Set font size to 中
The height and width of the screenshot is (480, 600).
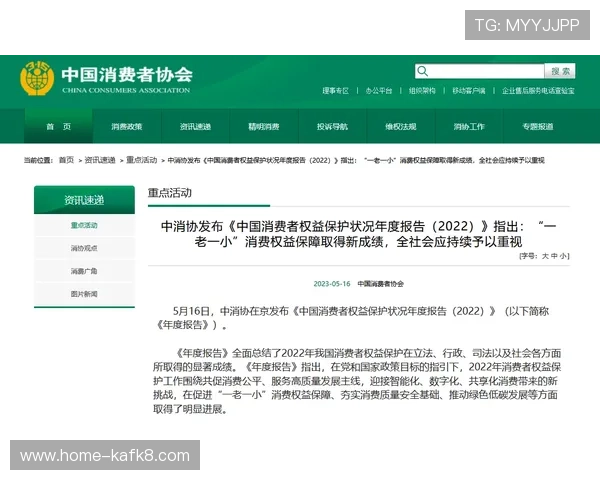(554, 256)
